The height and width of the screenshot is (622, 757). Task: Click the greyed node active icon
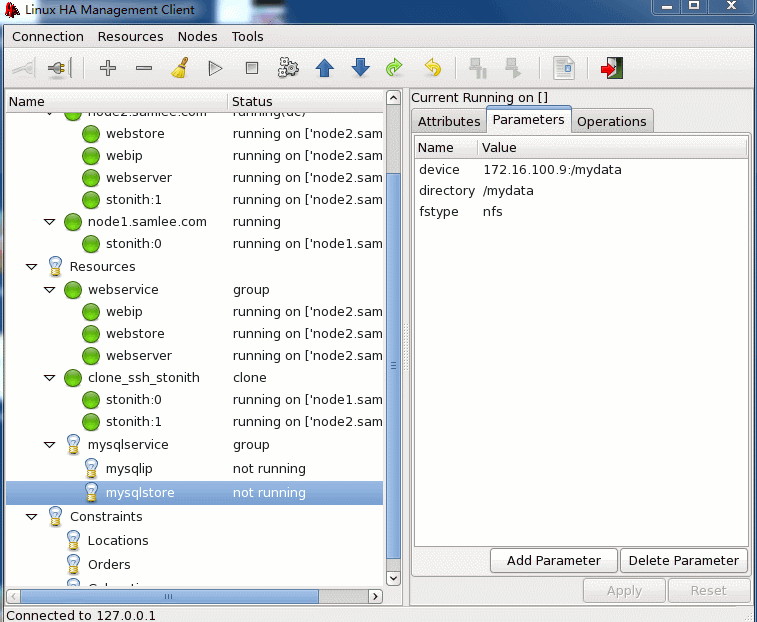click(513, 68)
